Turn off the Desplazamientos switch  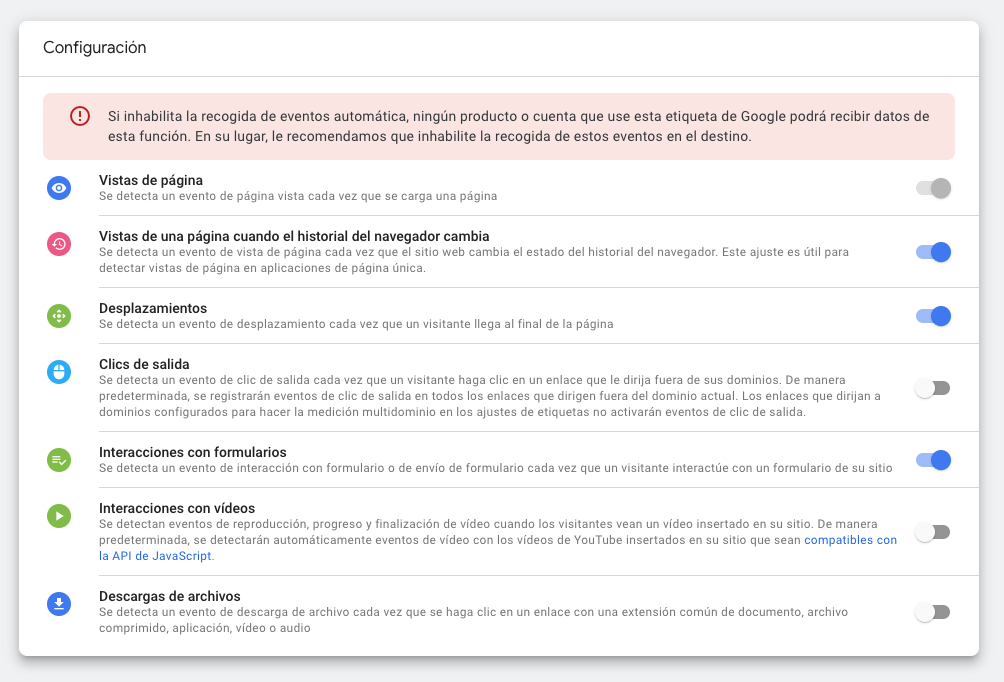click(x=933, y=316)
